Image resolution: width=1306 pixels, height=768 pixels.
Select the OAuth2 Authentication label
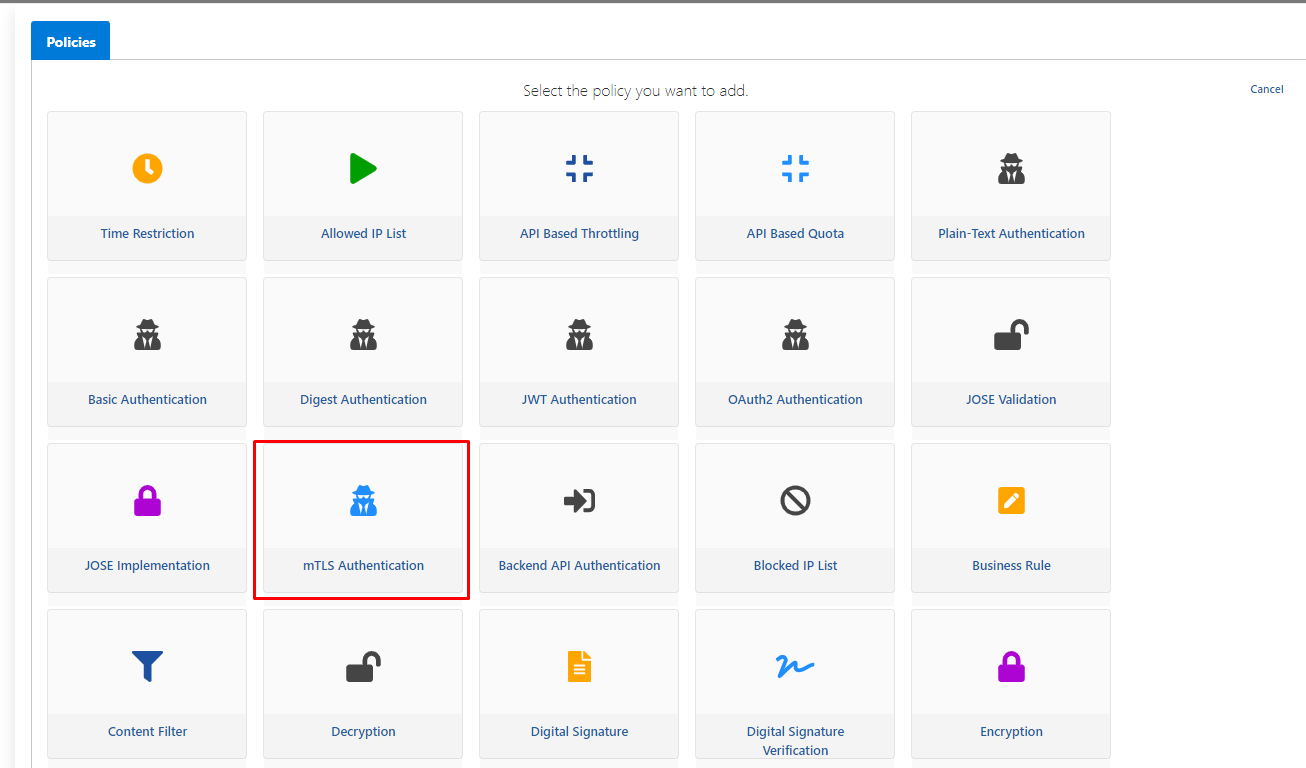click(795, 400)
